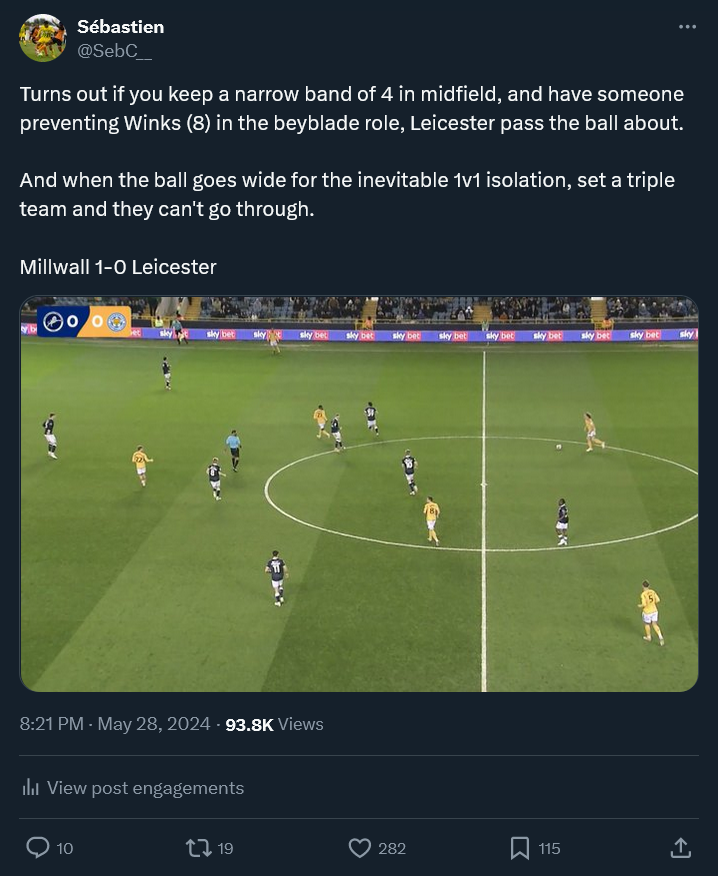The width and height of the screenshot is (718, 876).
Task: Click the 93.8K Views count
Action: click(x=274, y=724)
